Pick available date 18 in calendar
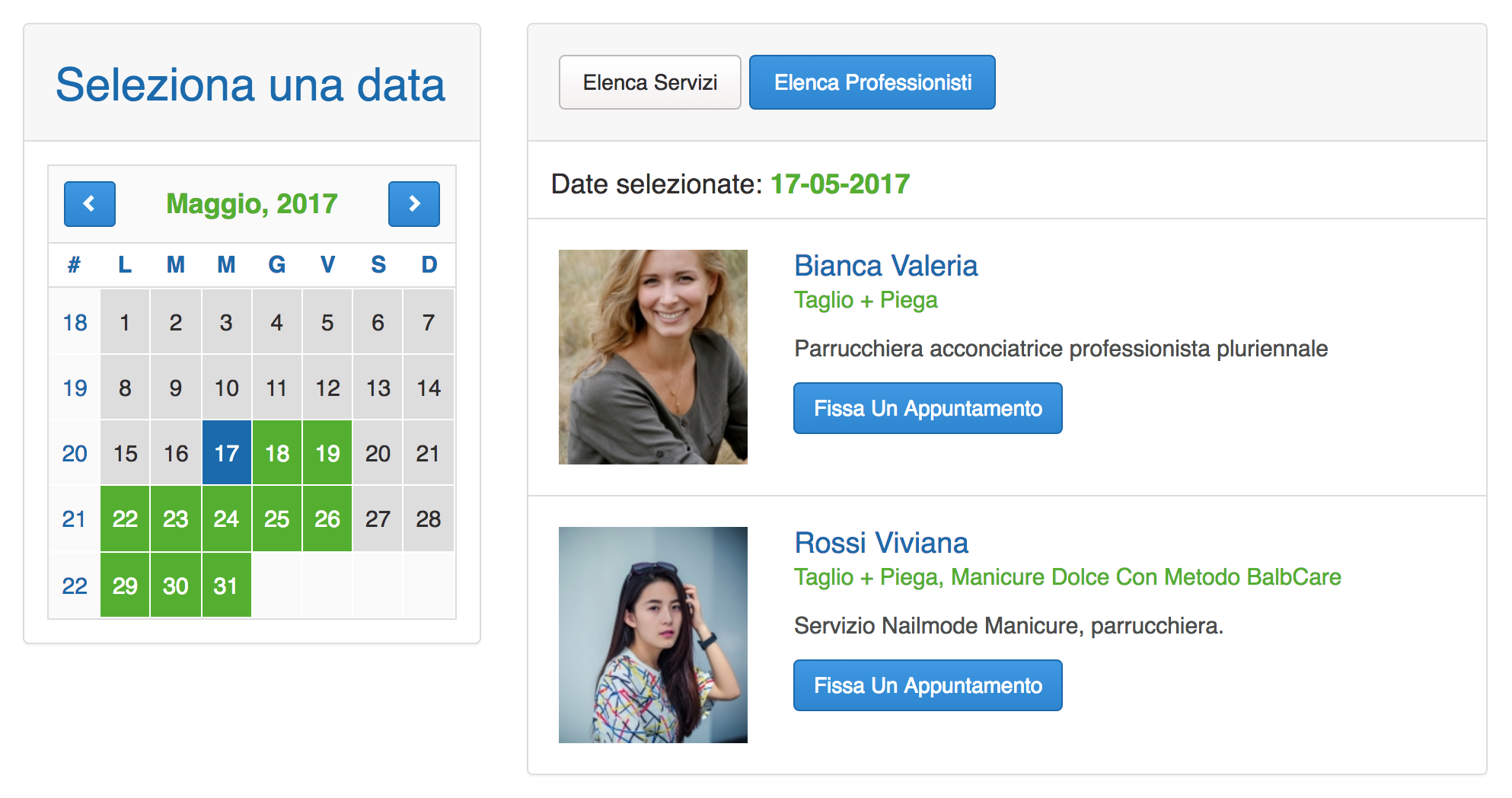 tap(277, 453)
